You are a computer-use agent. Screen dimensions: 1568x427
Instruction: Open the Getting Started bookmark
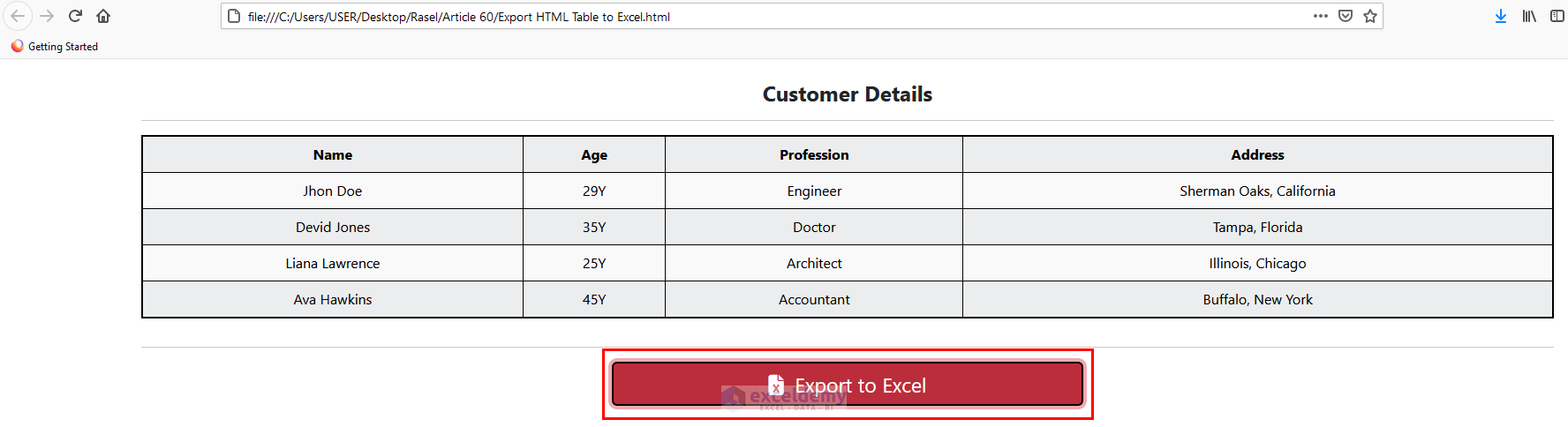point(55,47)
